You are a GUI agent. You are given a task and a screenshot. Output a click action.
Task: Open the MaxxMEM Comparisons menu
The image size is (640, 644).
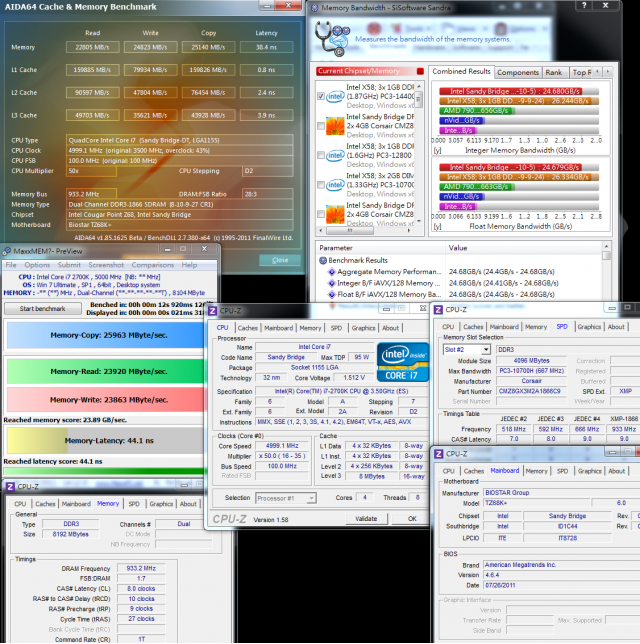point(152,265)
